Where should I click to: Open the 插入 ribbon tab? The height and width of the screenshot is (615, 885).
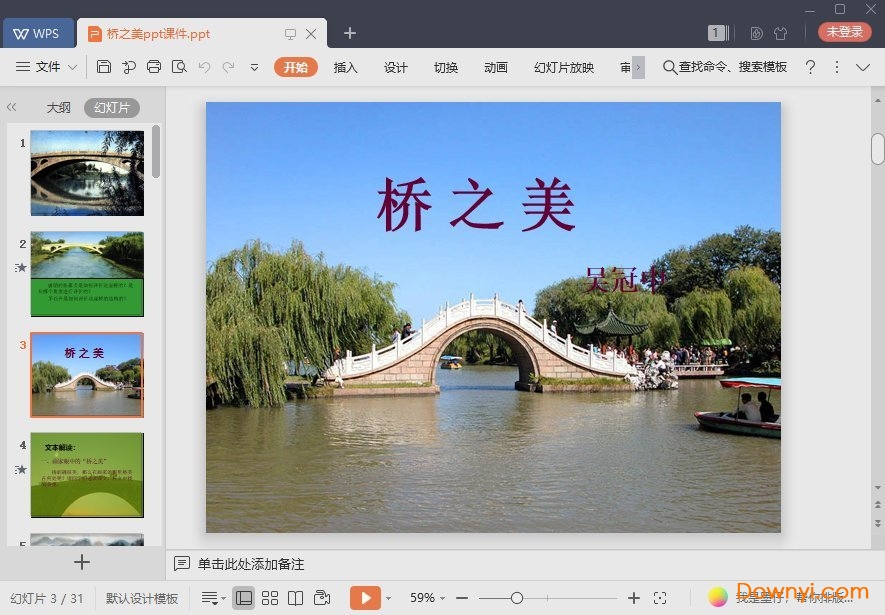coord(345,67)
